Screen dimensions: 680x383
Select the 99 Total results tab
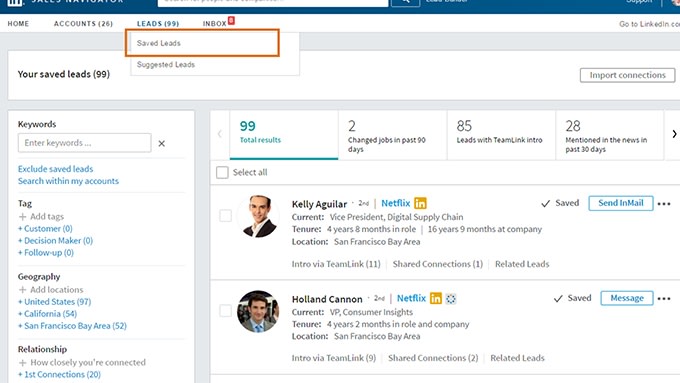[x=284, y=134]
